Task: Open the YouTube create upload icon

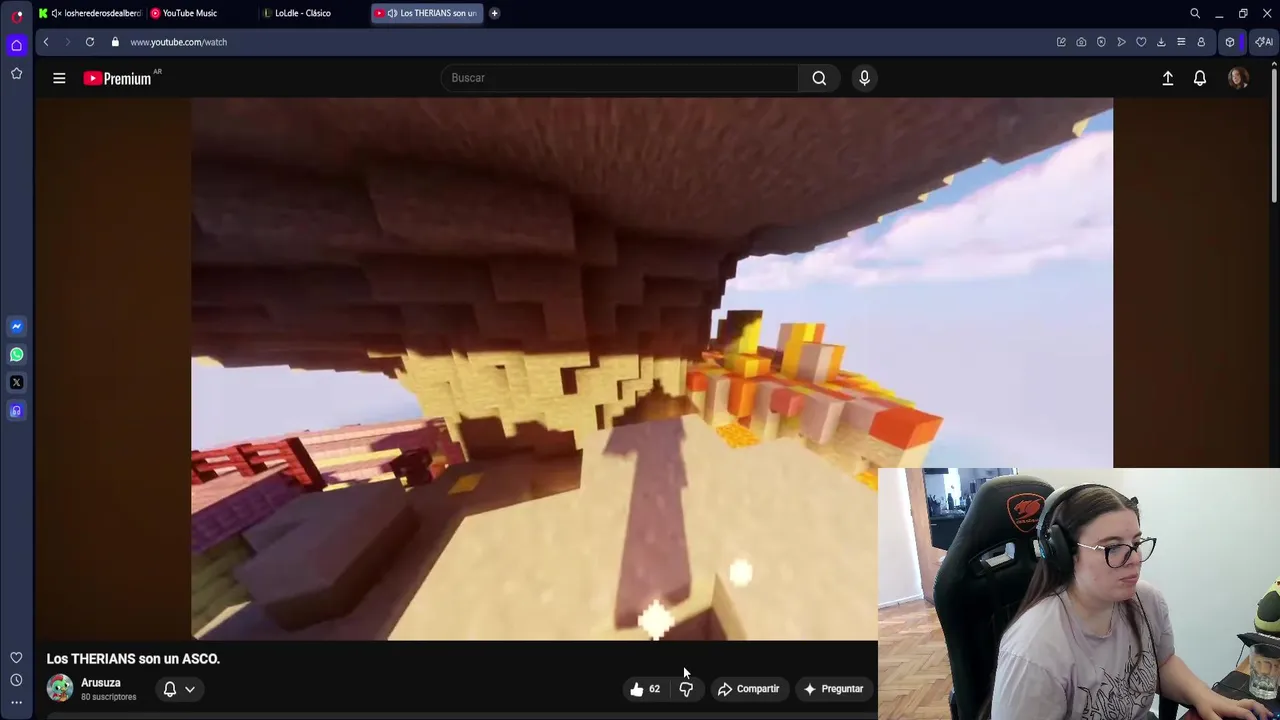Action: point(1167,78)
